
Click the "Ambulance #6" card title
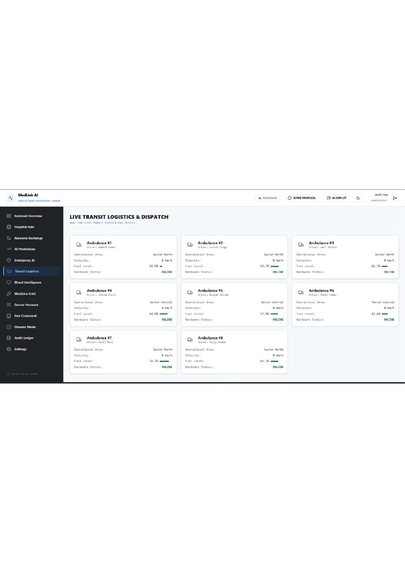pos(321,290)
